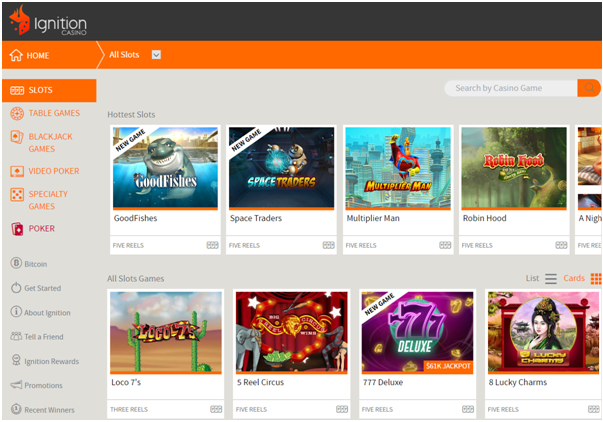Click the Recent Winners coin icon
Screen dimensions: 603x422
pos(16,409)
